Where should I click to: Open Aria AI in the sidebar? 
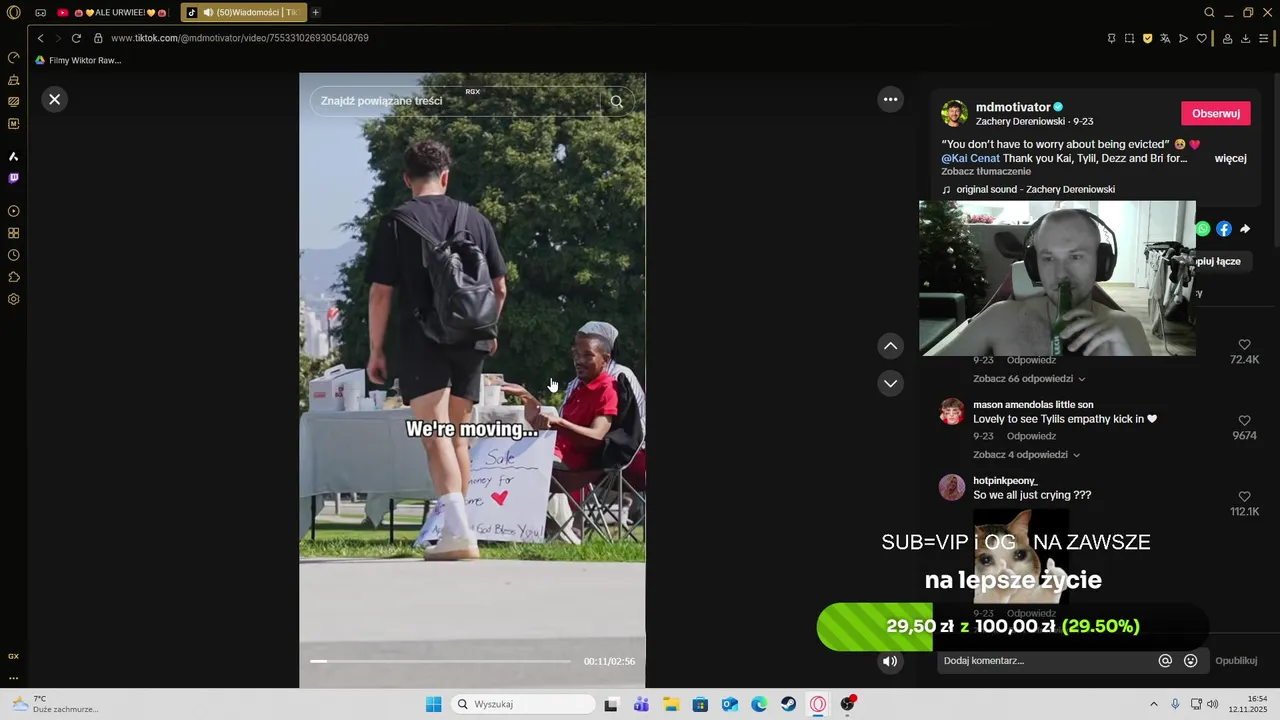coord(14,156)
